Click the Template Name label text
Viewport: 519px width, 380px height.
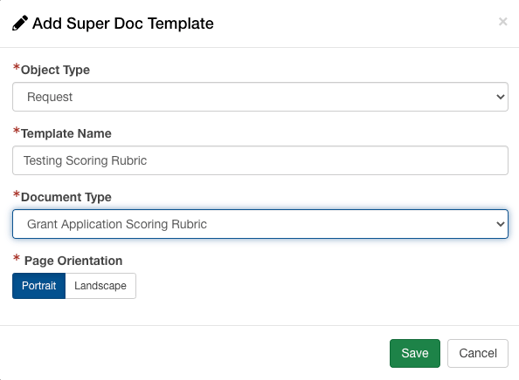pos(66,133)
